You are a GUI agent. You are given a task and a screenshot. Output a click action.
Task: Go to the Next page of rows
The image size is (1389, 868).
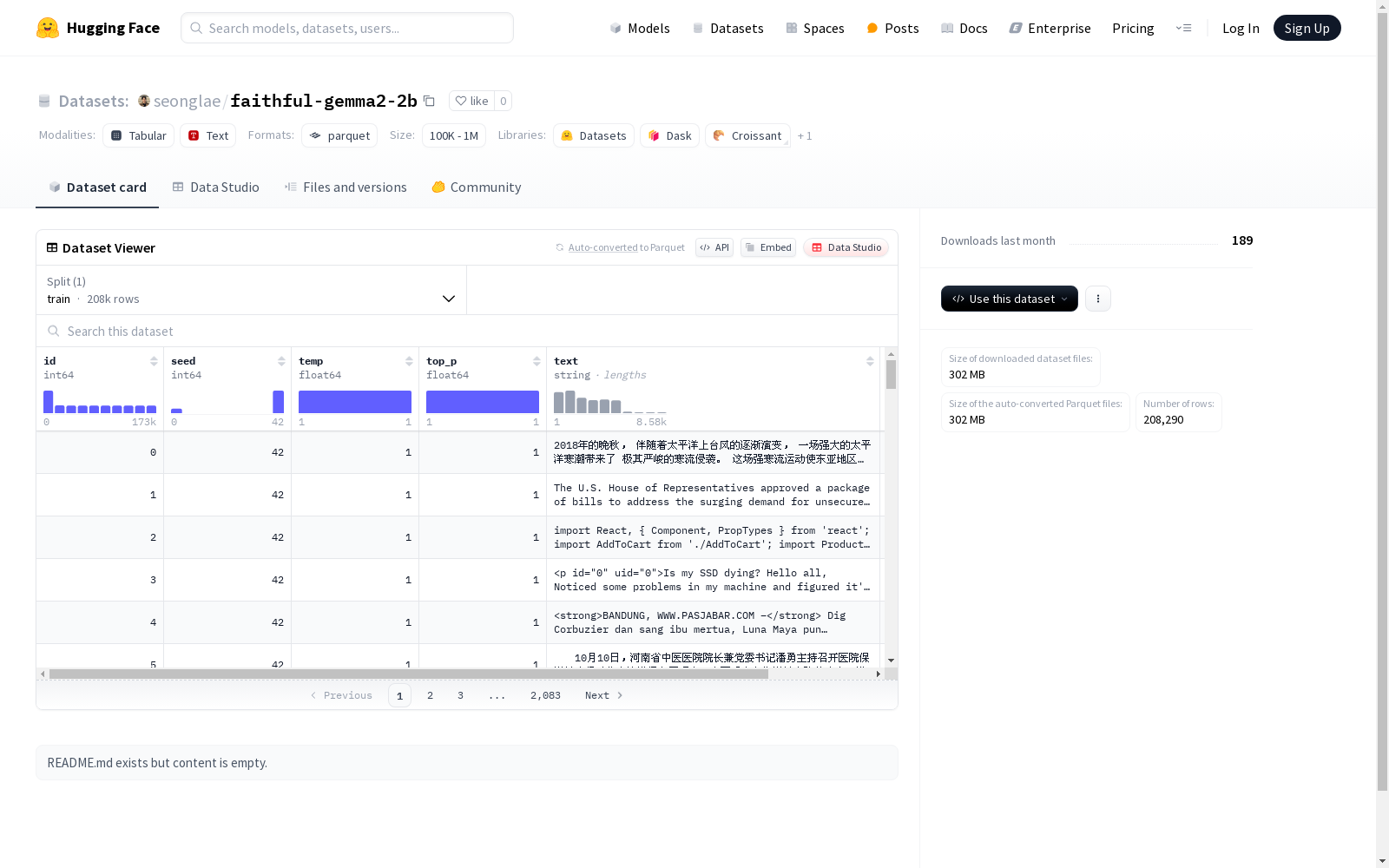click(604, 695)
